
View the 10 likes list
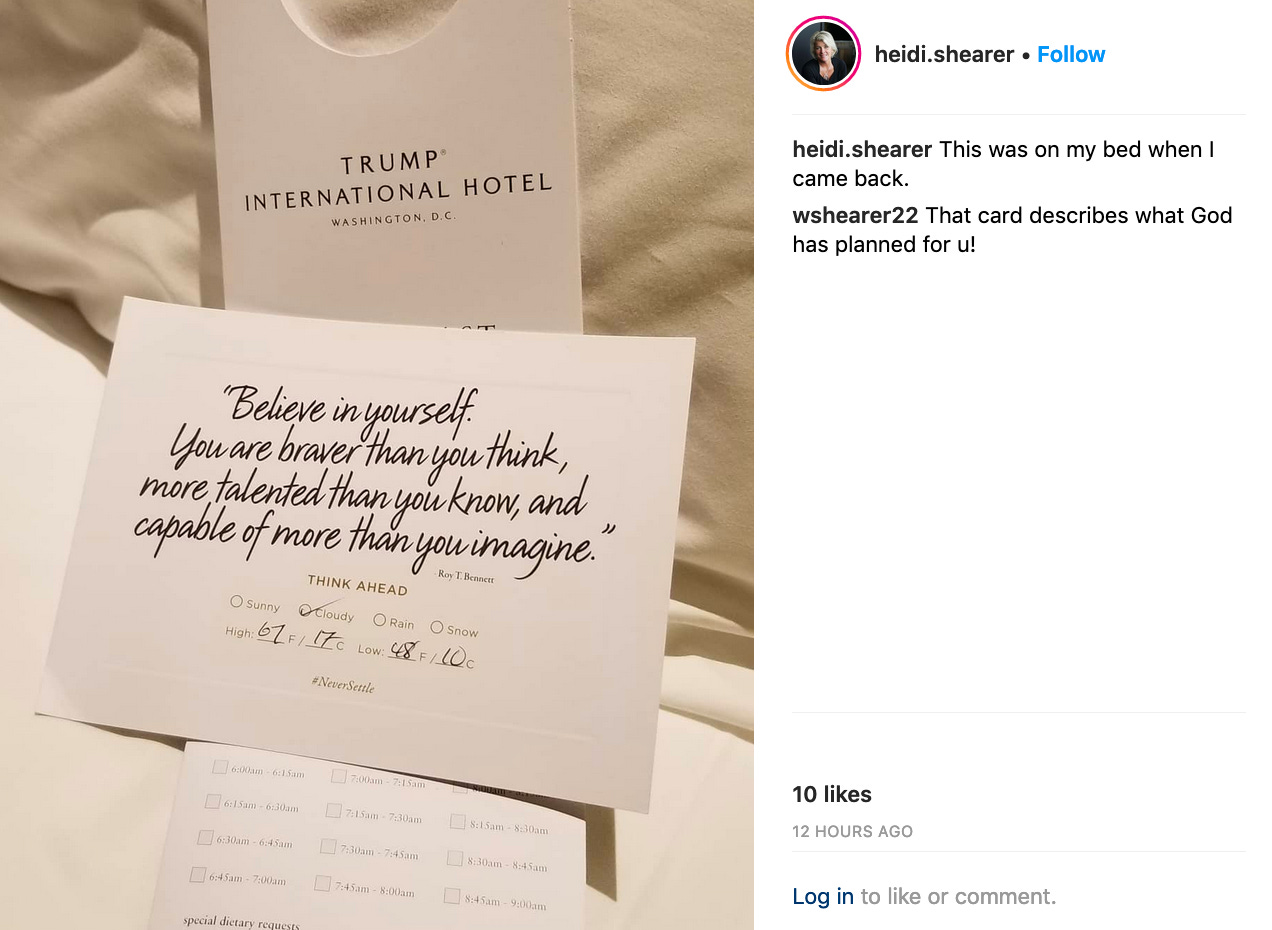point(832,794)
